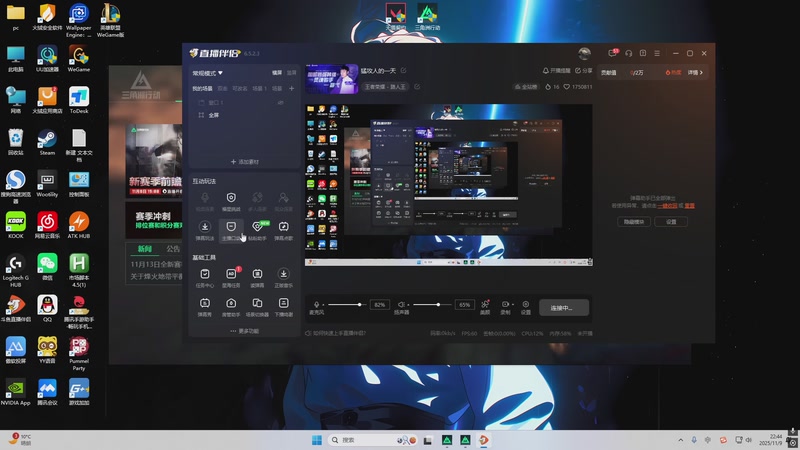Click the 开播提醒 bell link
This screenshot has height=450, width=800.
556,70
